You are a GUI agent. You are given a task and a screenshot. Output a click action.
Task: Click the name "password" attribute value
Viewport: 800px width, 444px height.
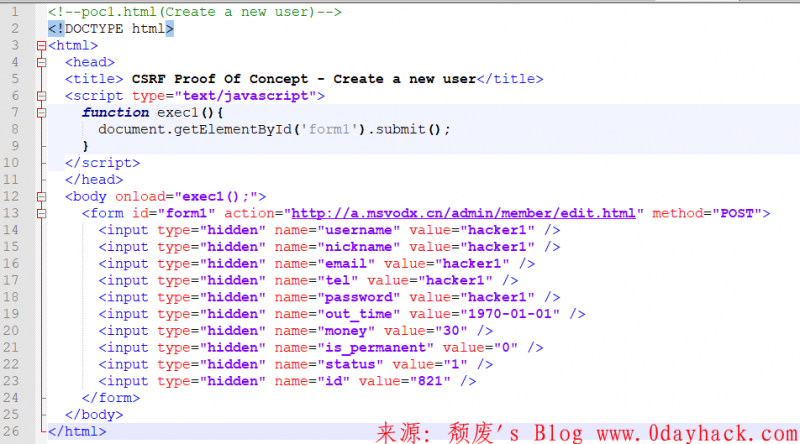coord(359,298)
